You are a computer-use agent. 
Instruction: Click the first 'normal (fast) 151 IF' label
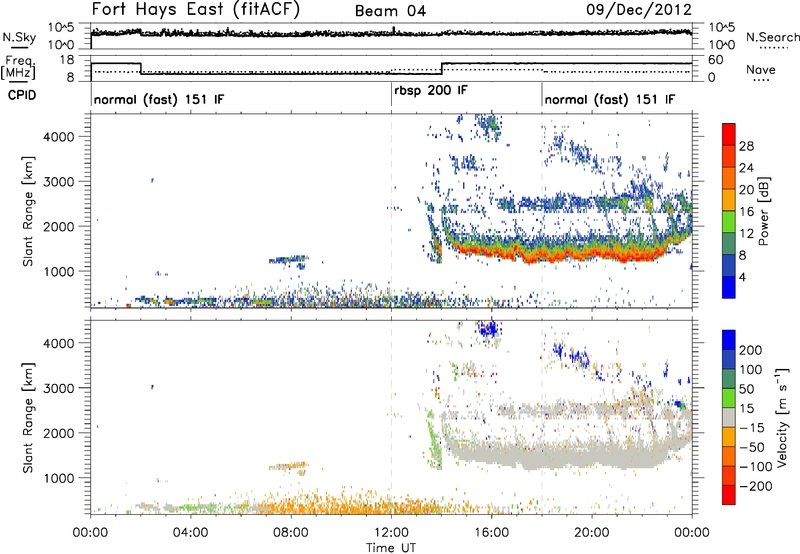click(159, 99)
